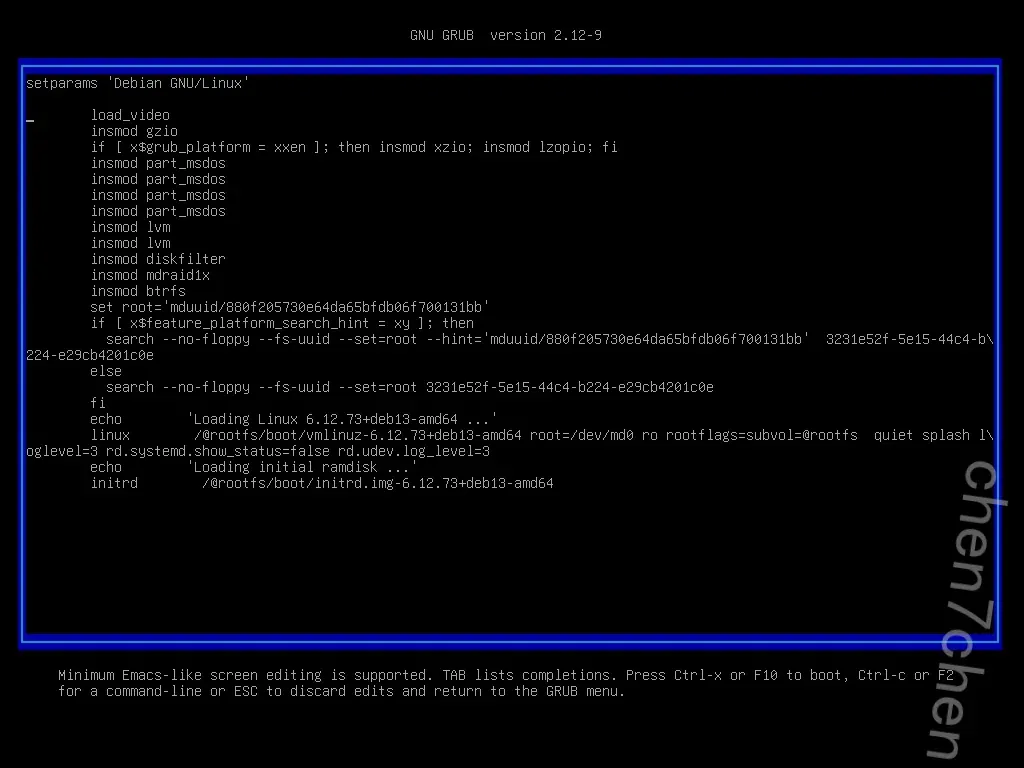Click "'Loading Linux 6.12.73+deb13-amd64 ...'" echo text
This screenshot has height=768, width=1024.
pyautogui.click(x=342, y=419)
